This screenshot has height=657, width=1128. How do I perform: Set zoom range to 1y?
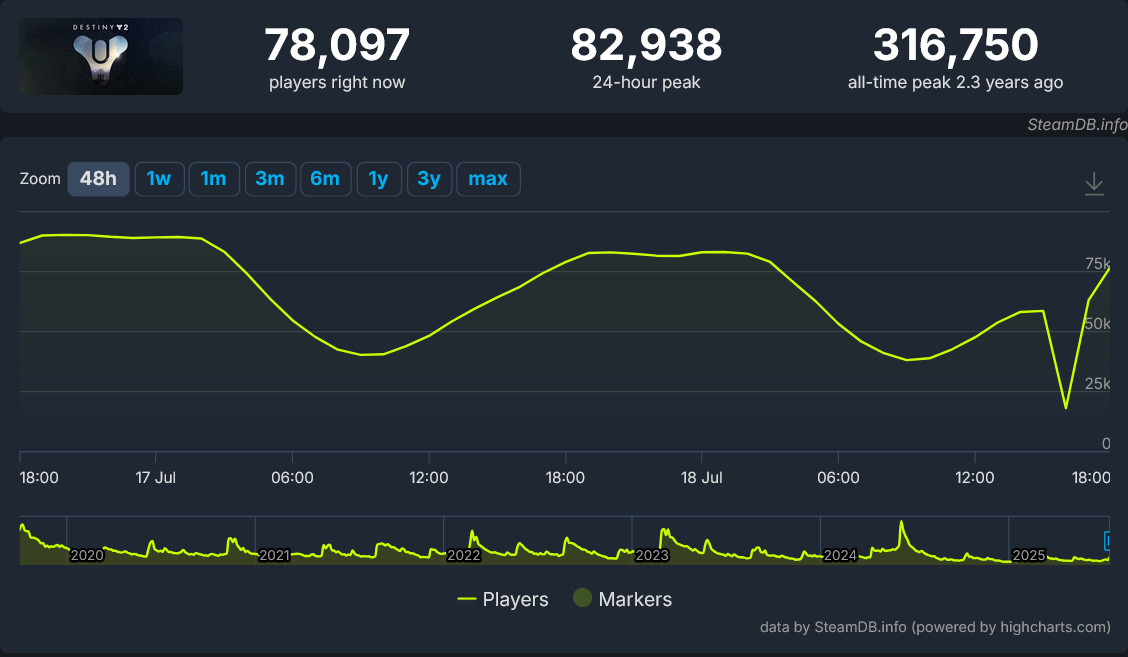(379, 179)
